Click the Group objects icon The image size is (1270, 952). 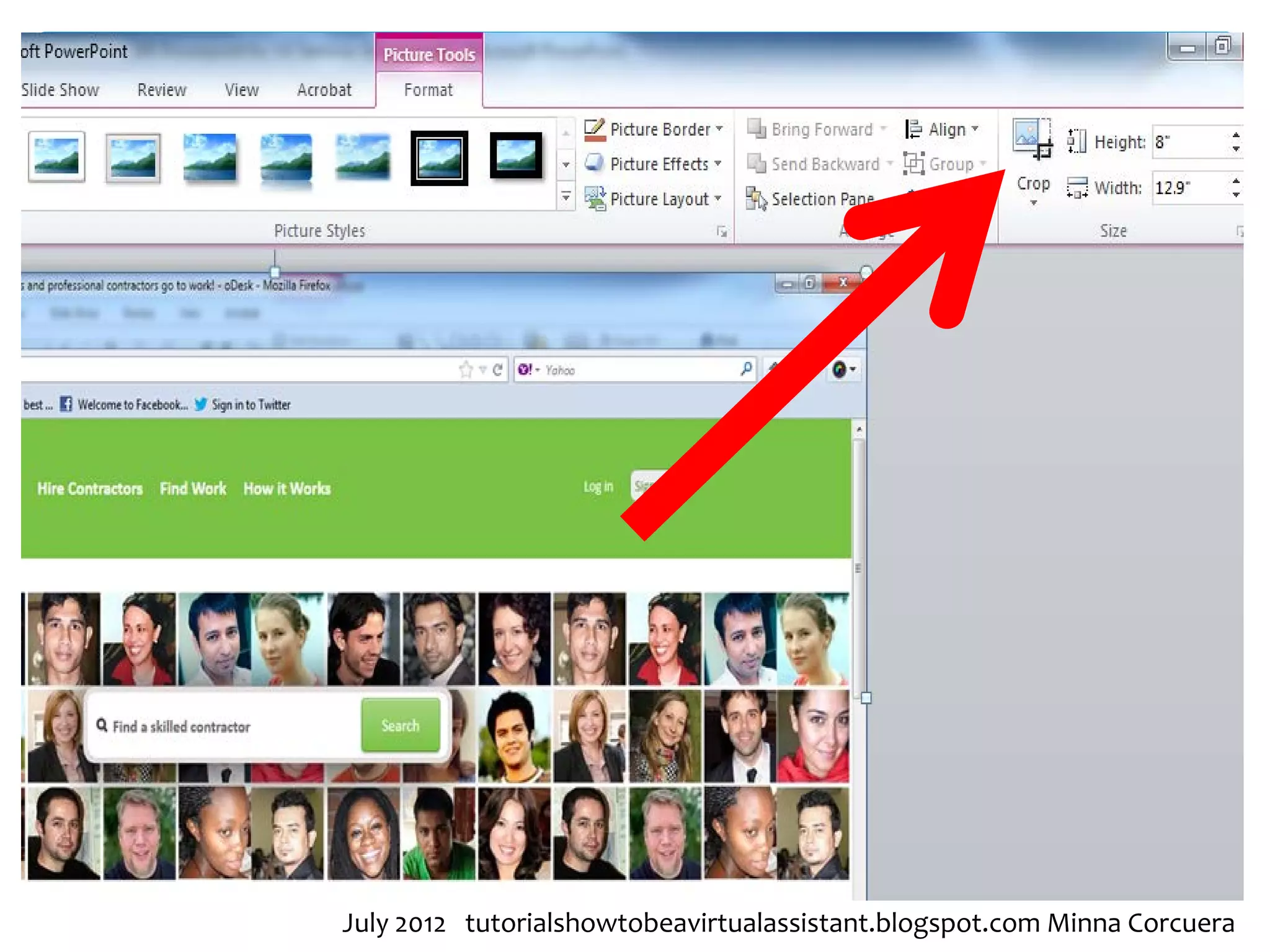(913, 164)
